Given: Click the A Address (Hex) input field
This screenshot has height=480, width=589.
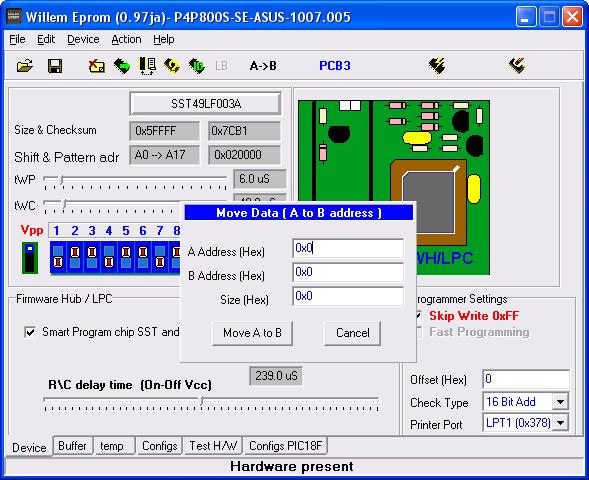Looking at the screenshot, I should [x=348, y=248].
